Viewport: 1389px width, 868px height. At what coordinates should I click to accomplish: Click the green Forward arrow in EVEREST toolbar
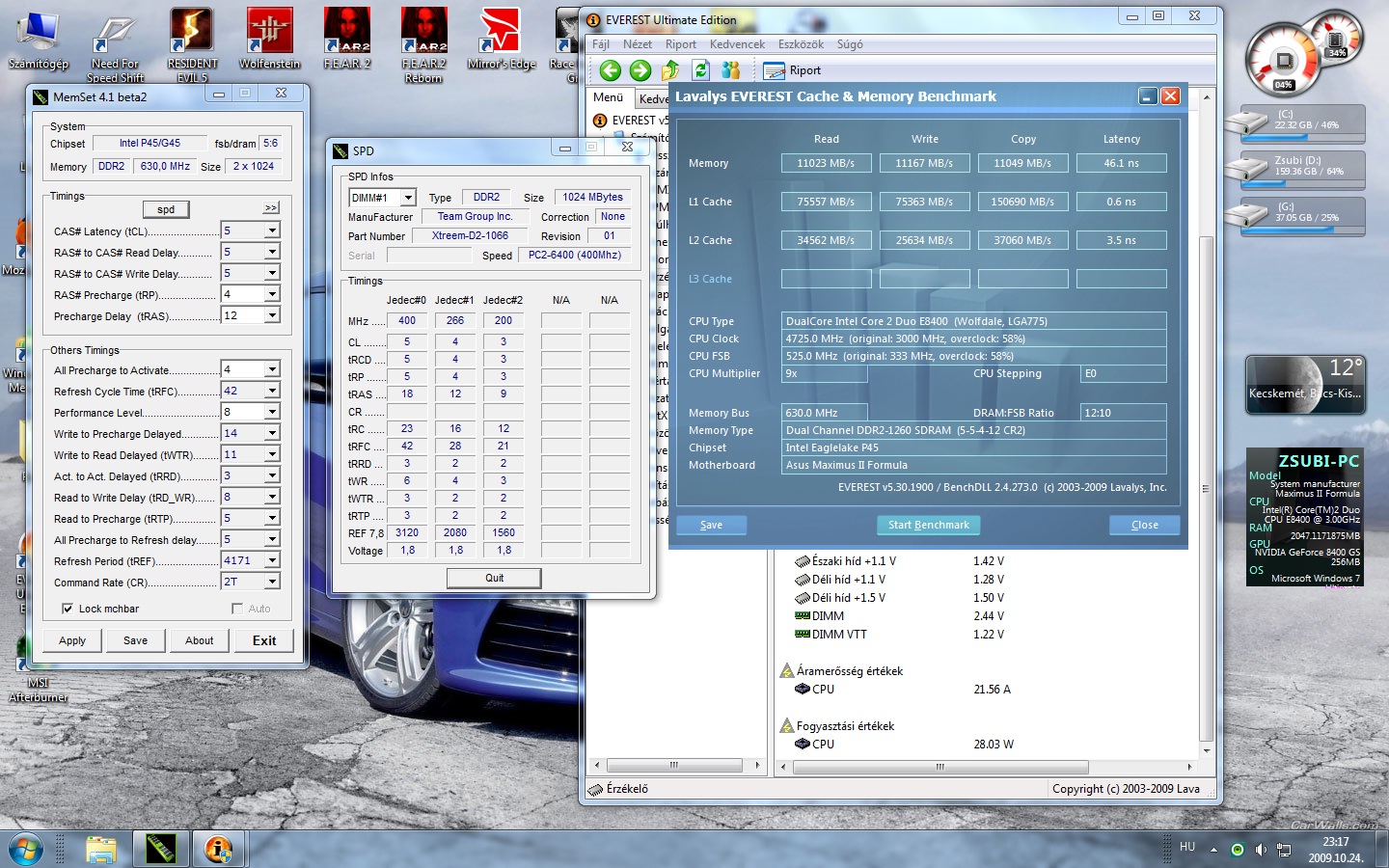640,70
